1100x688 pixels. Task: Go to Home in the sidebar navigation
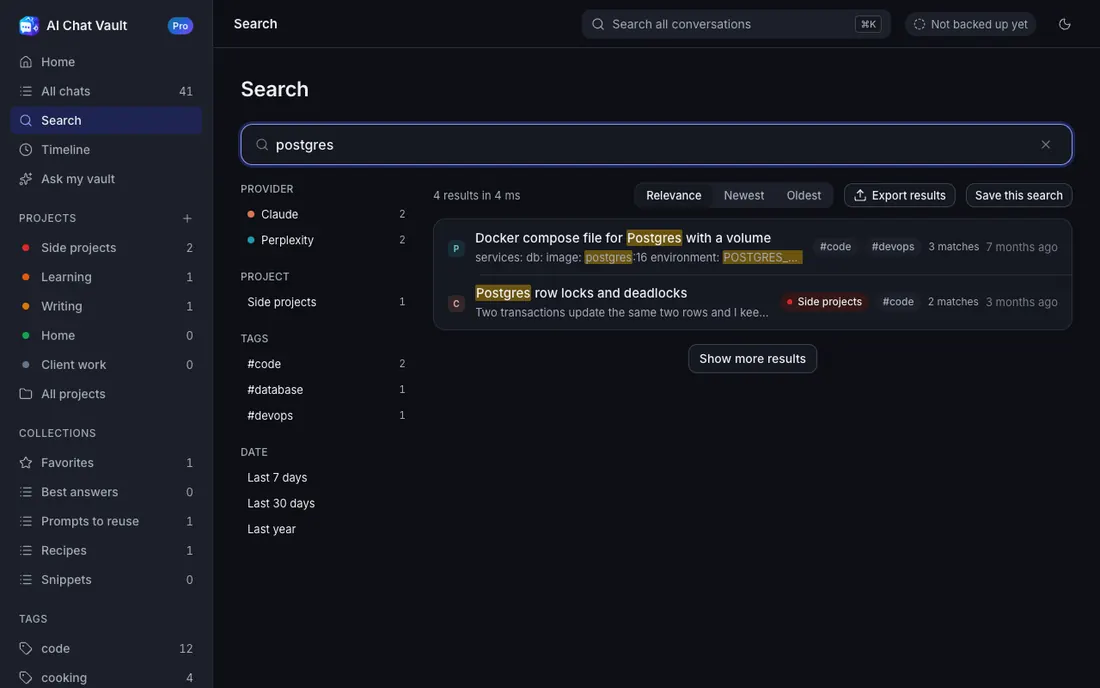pos(106,62)
